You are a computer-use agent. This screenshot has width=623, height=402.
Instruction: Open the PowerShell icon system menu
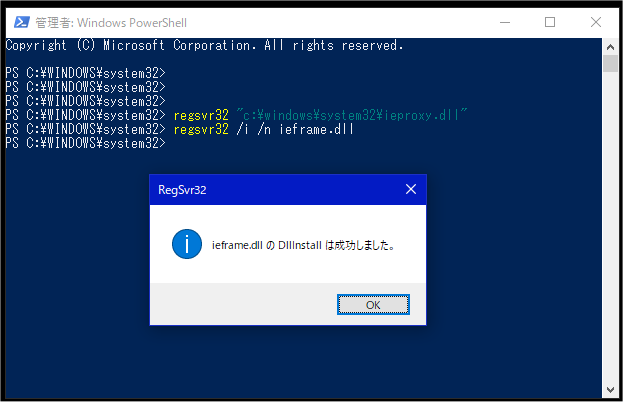(21, 22)
